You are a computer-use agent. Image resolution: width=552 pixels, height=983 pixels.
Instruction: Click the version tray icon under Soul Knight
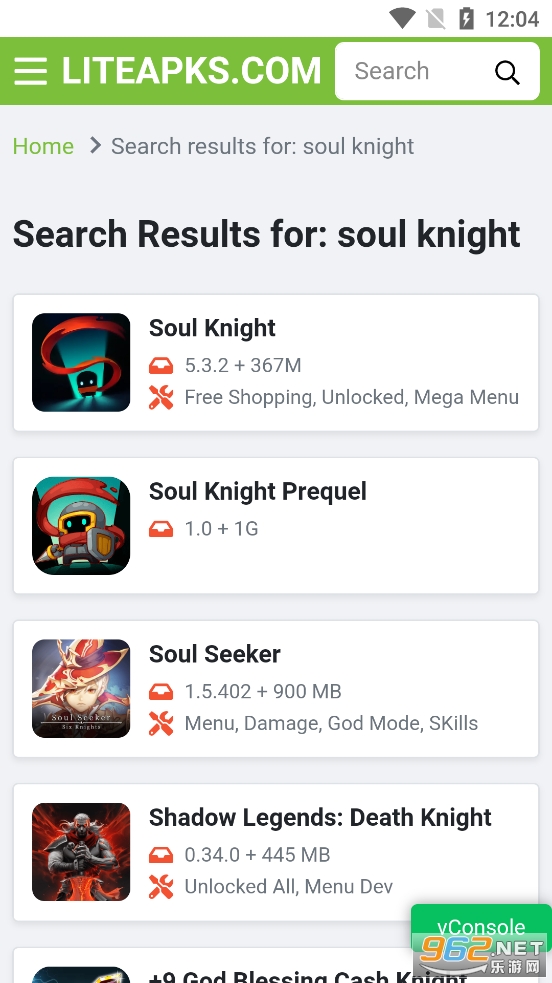[x=161, y=365]
